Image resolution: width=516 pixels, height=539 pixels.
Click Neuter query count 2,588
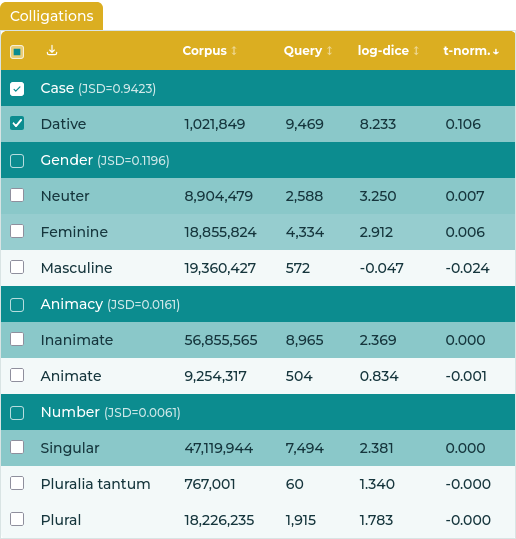[x=304, y=196]
